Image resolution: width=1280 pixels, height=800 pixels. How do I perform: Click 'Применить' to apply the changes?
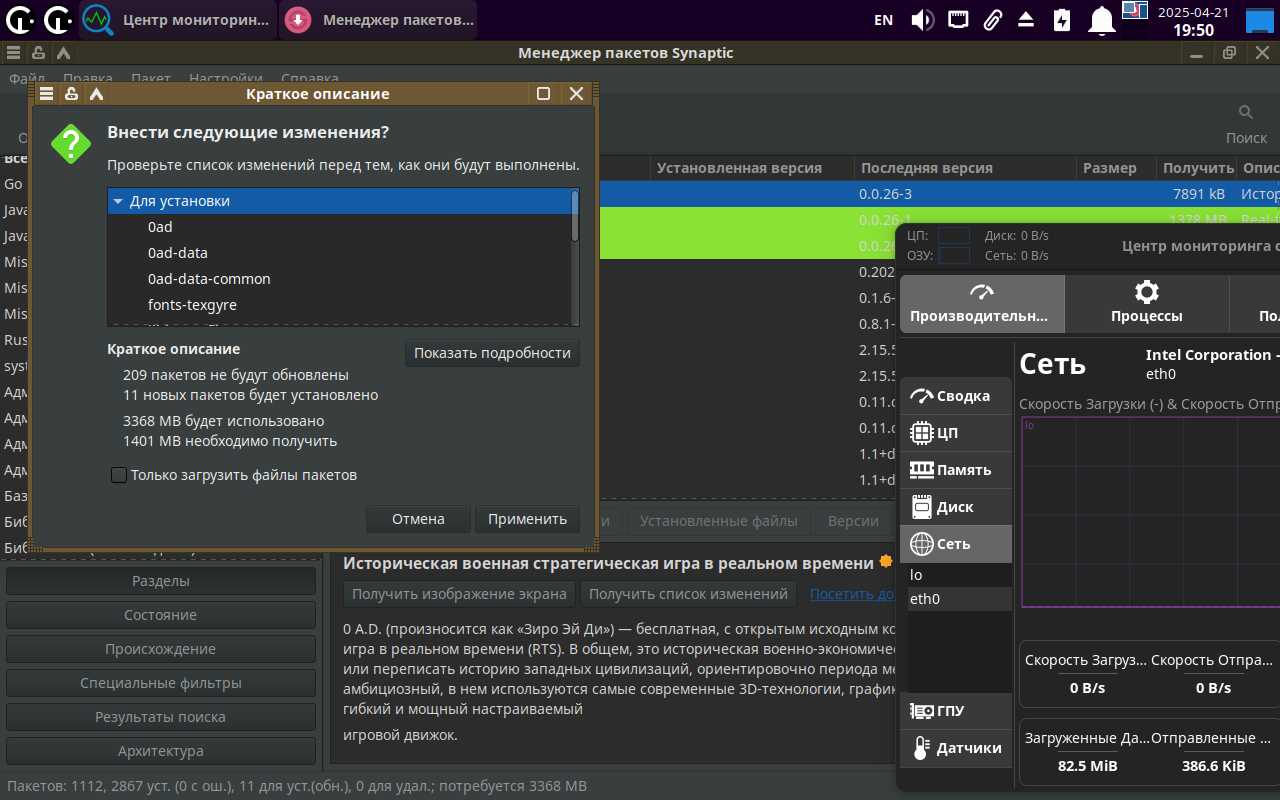pyautogui.click(x=527, y=519)
